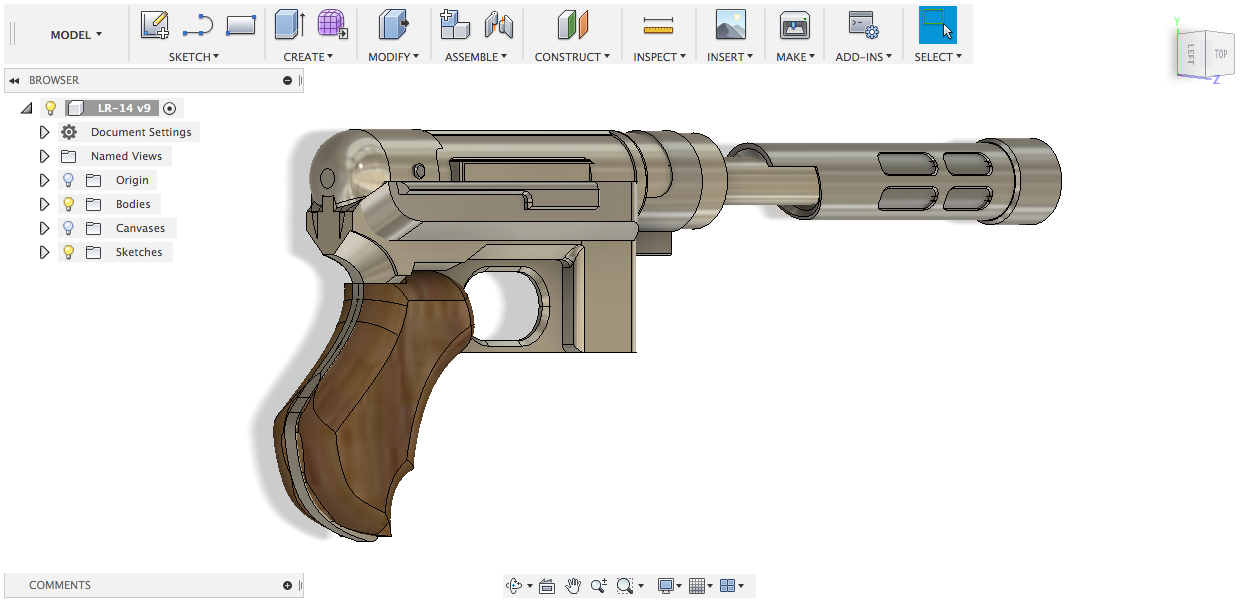Open the MAKE menu
Image resolution: width=1259 pixels, height=602 pixels.
796,57
